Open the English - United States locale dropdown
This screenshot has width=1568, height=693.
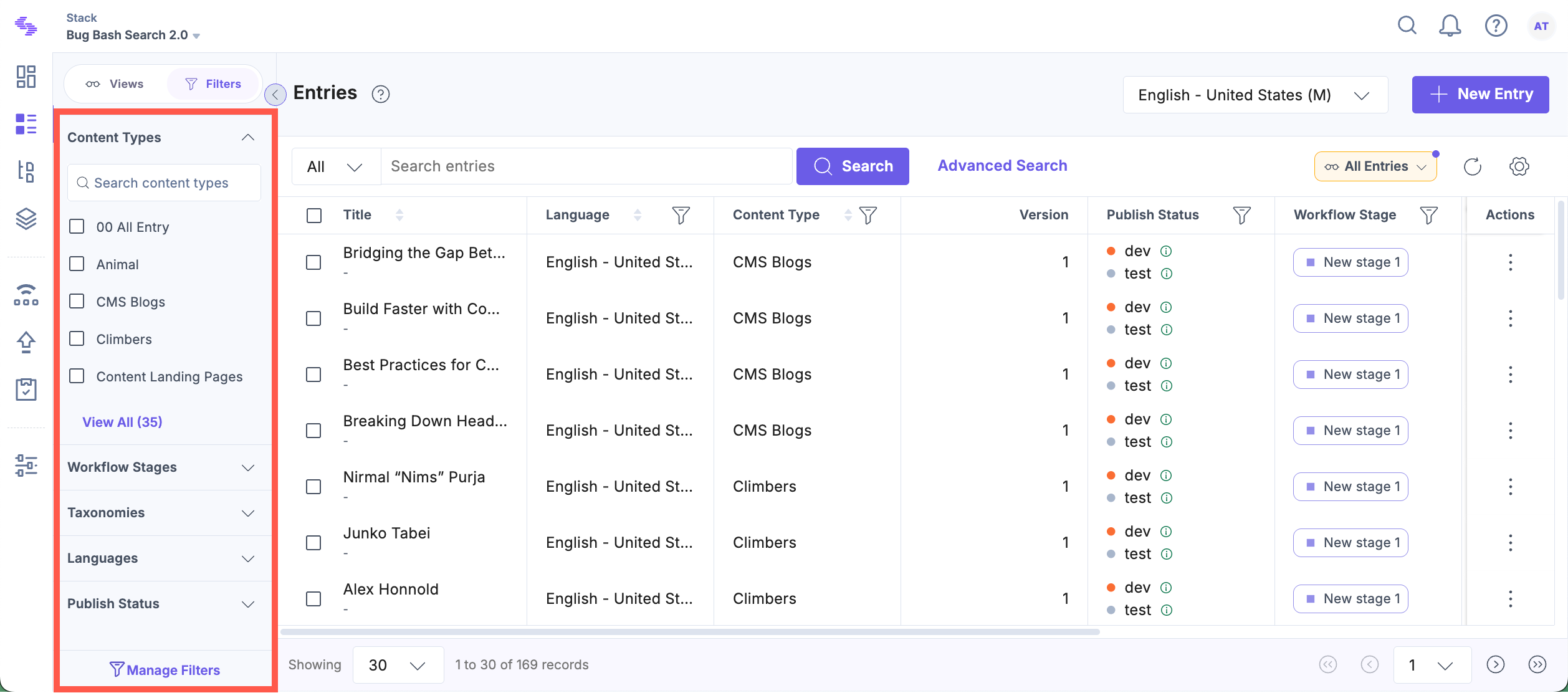1255,95
